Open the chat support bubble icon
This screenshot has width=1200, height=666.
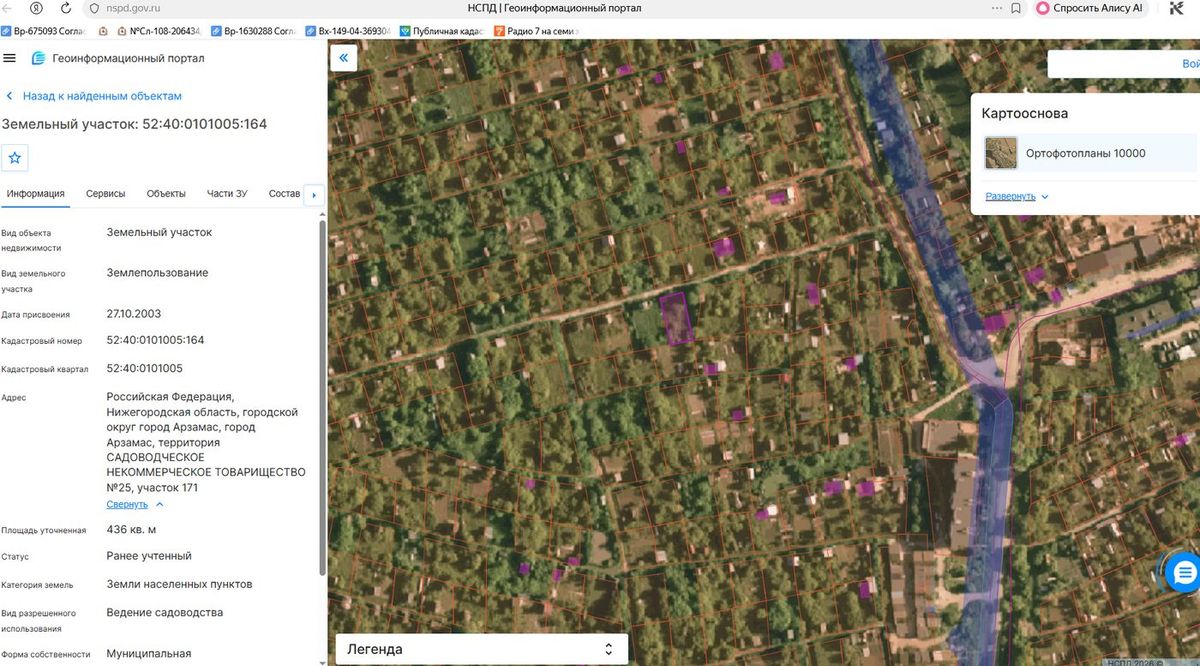(x=1185, y=572)
